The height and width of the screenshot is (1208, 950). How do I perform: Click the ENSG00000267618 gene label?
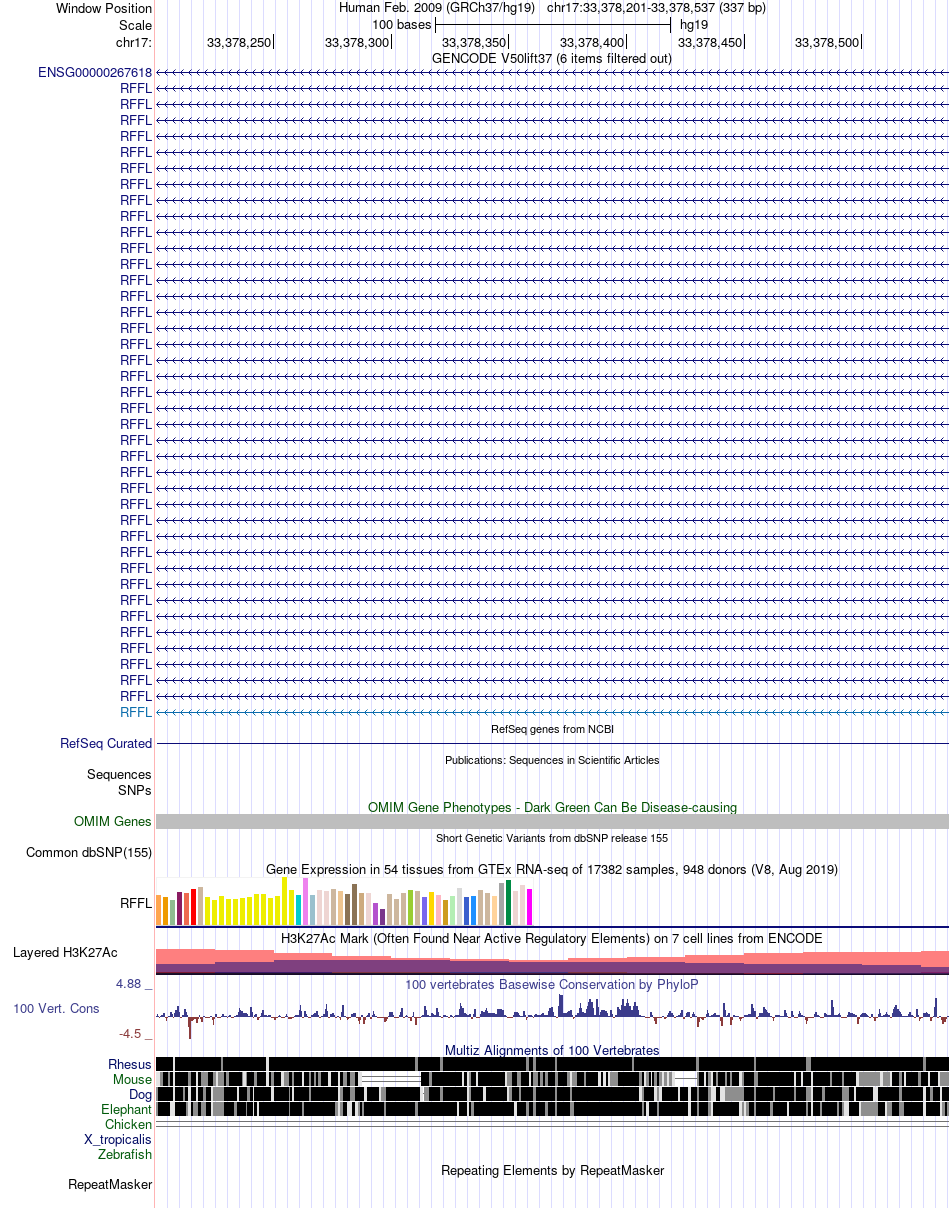pyautogui.click(x=95, y=72)
